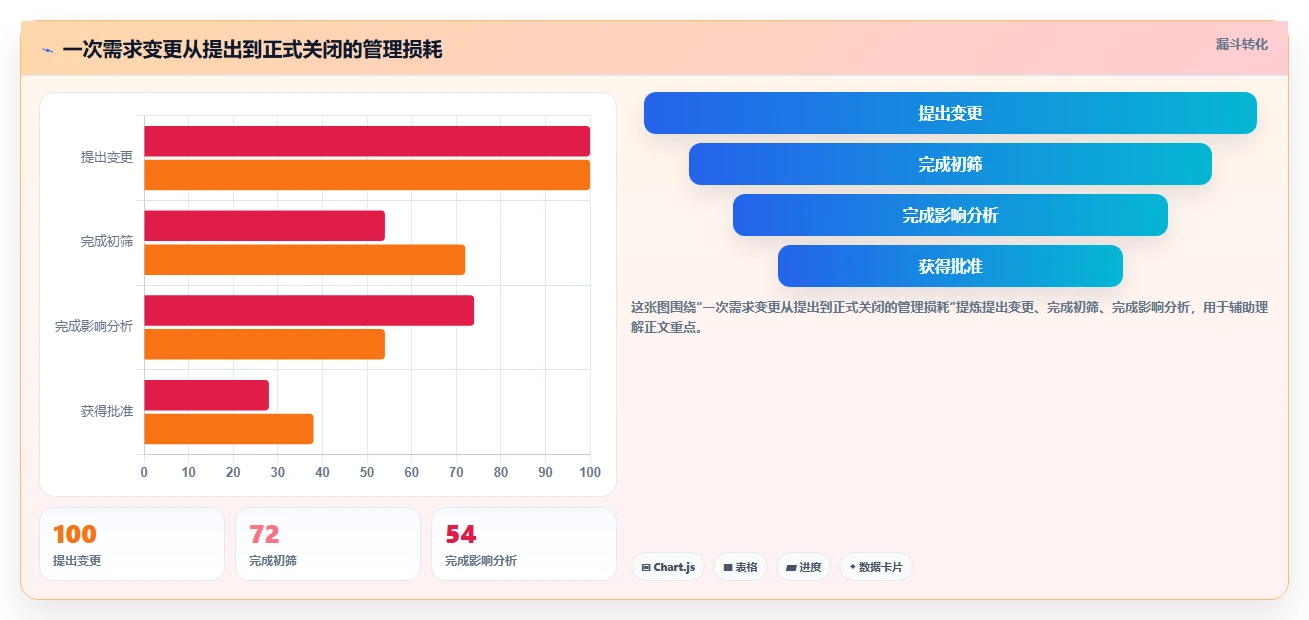Click the x-axis tick label 40
The height and width of the screenshot is (620, 1309).
click(322, 472)
